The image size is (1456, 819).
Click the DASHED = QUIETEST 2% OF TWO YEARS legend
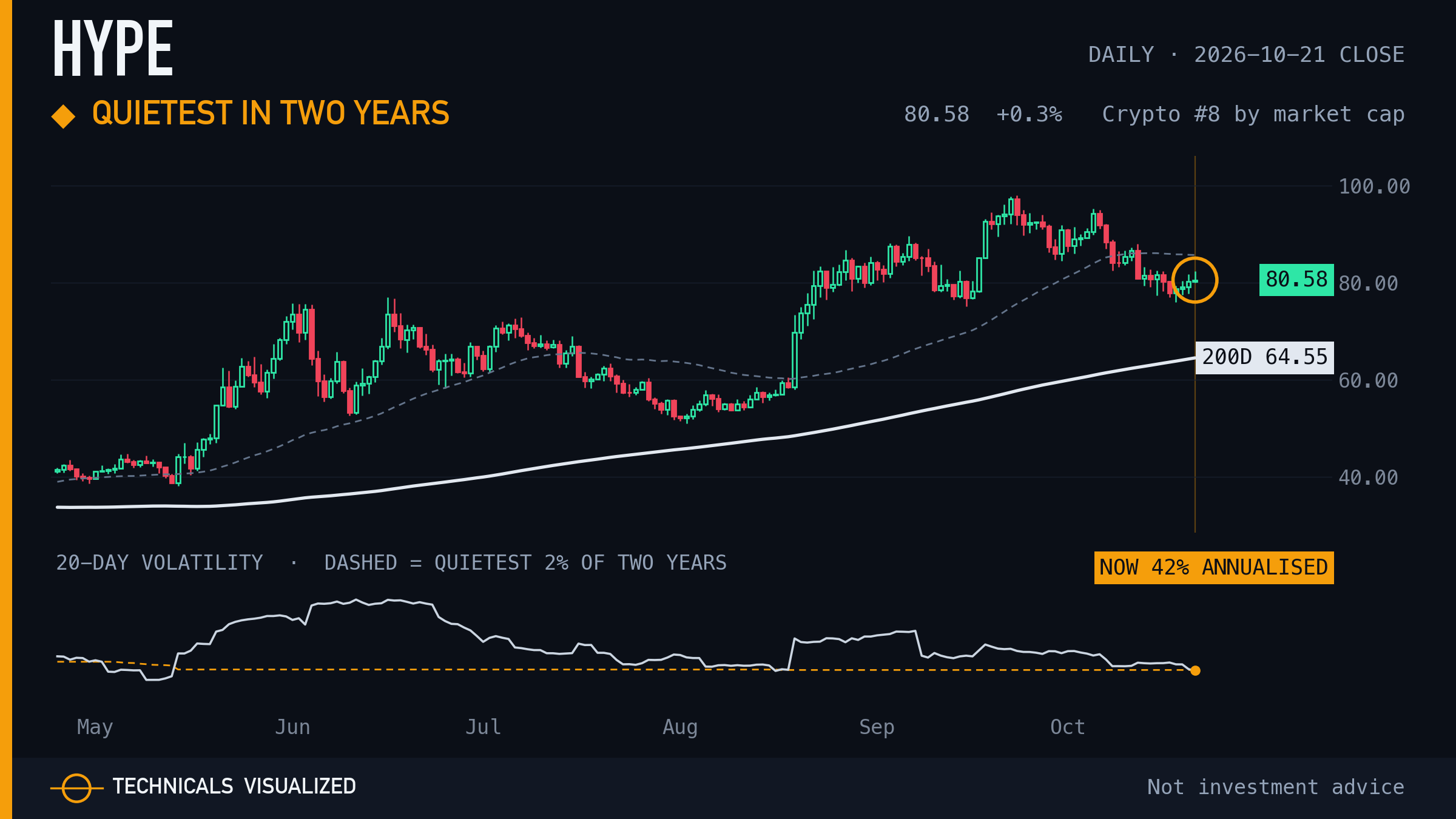click(x=525, y=563)
